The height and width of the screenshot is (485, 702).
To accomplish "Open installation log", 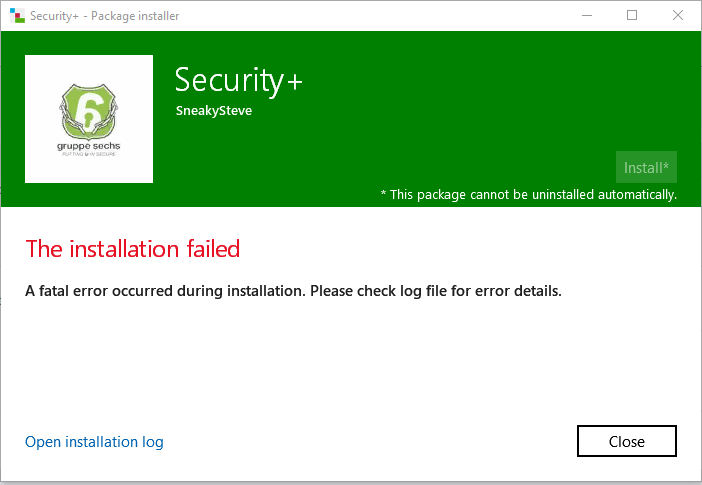I will point(94,442).
